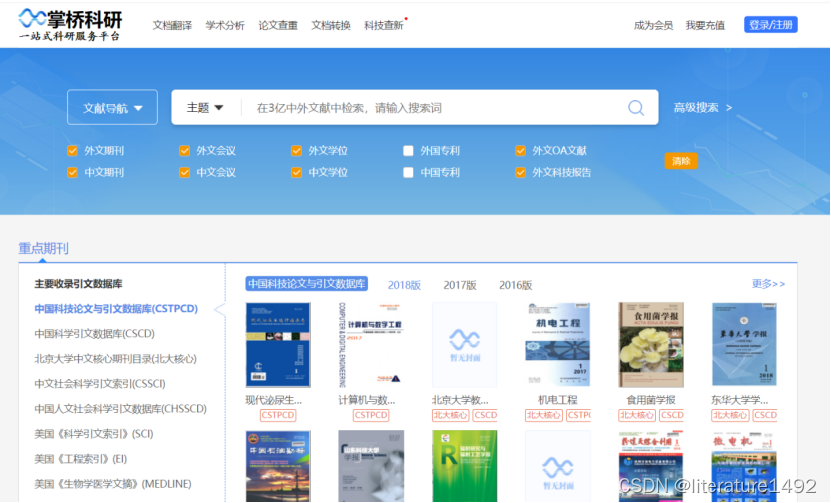Viewport: 831px width, 503px height.
Task: Select 中文社会科学引文索引(CSSCI)
Action: 100,384
